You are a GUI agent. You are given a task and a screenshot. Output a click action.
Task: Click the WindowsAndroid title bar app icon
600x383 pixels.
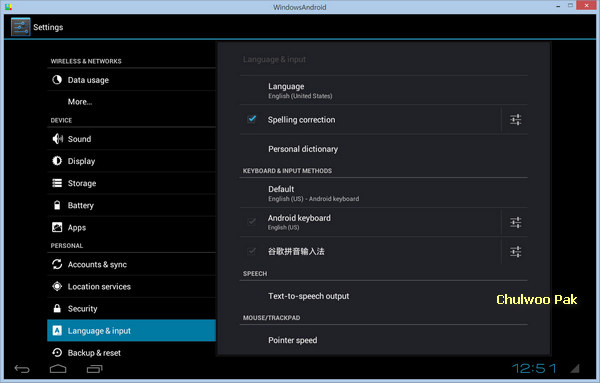[x=8, y=7]
